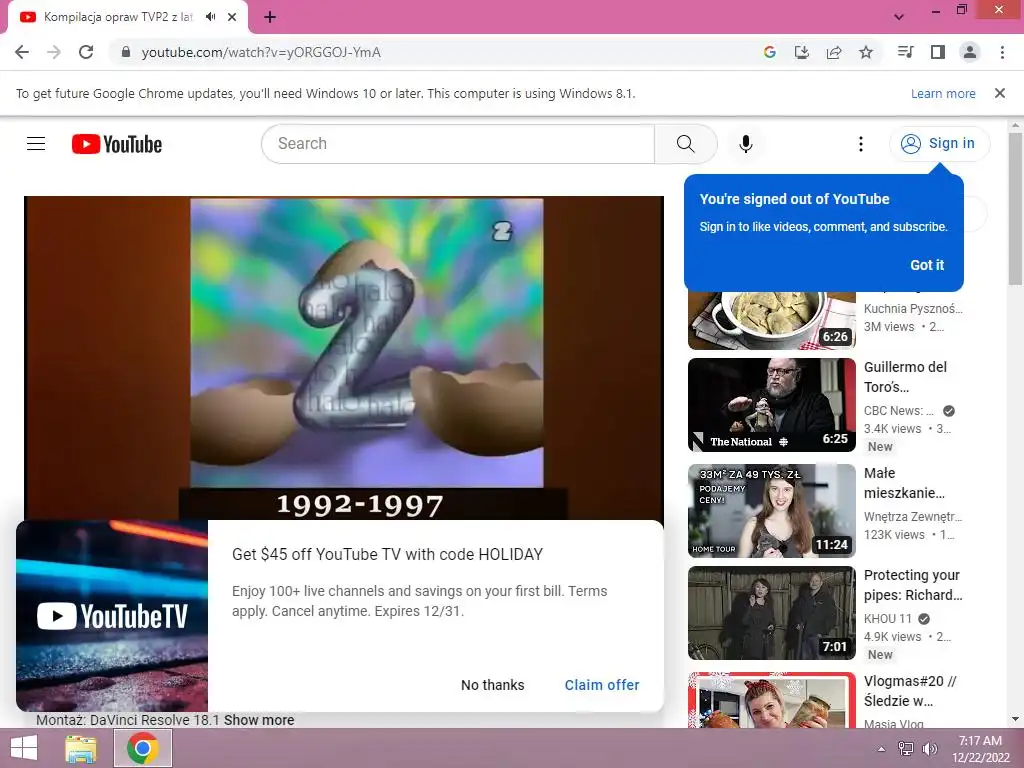Close the Chrome update info bar
This screenshot has width=1024, height=768.
999,93
